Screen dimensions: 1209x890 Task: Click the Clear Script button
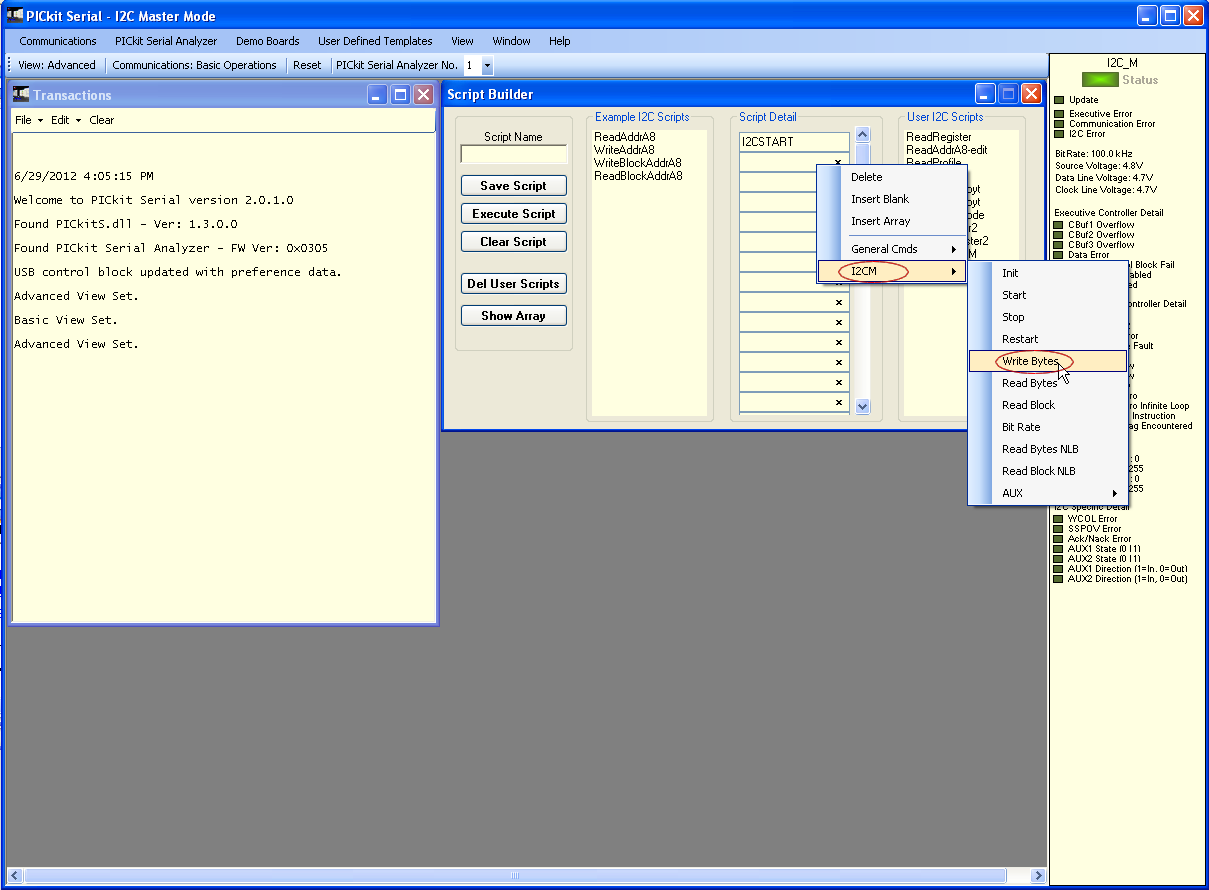coord(514,242)
